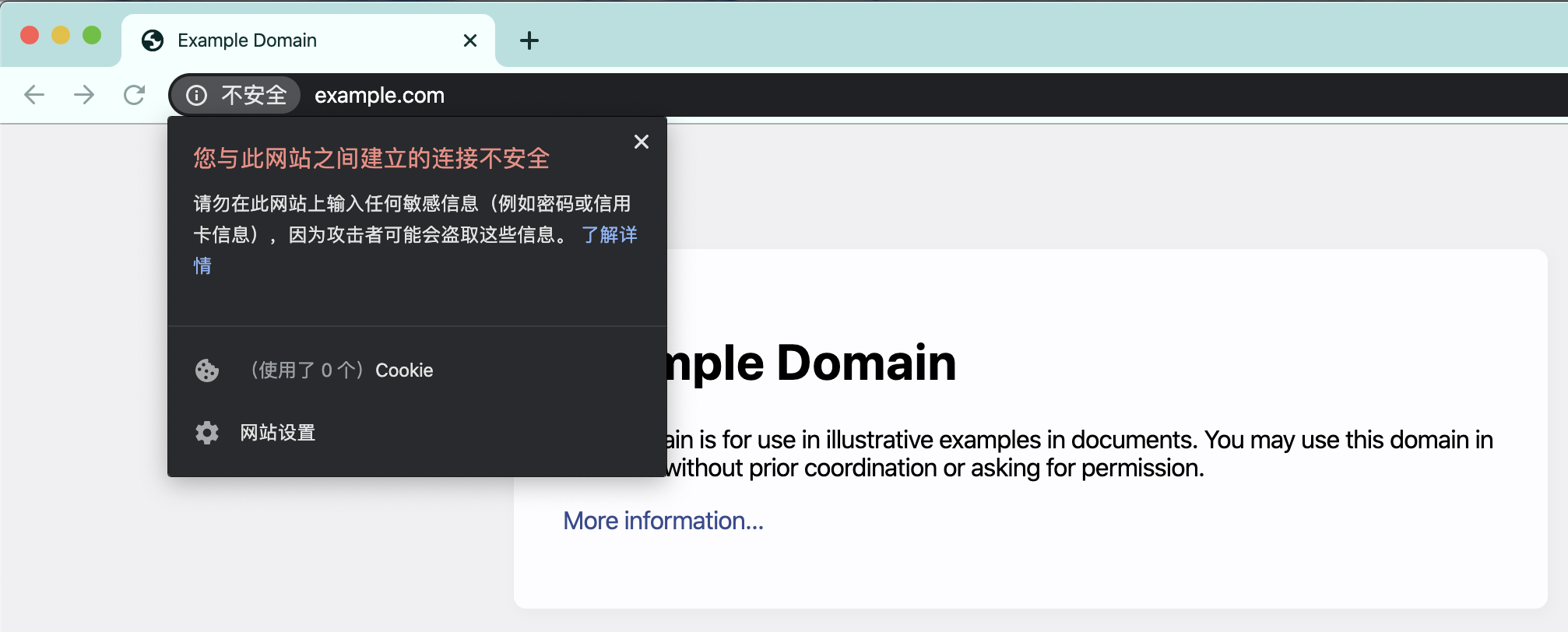
Task: Click the 不安全 security chip
Action: 236,95
